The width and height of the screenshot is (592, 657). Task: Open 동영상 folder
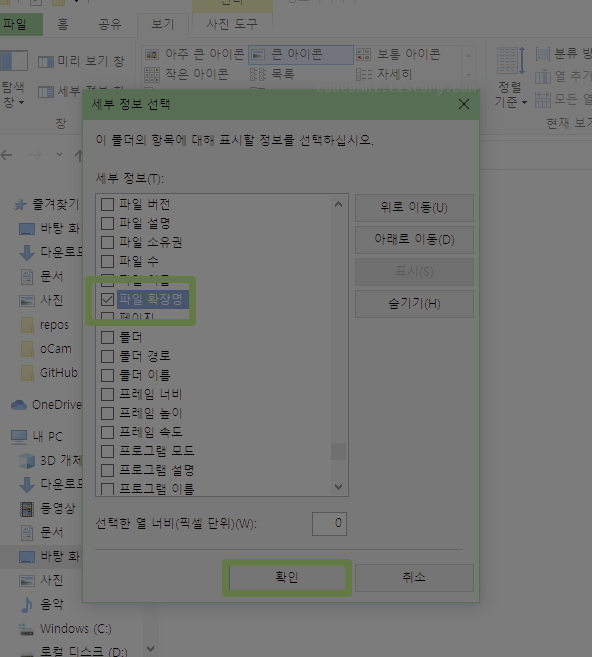coord(48,509)
